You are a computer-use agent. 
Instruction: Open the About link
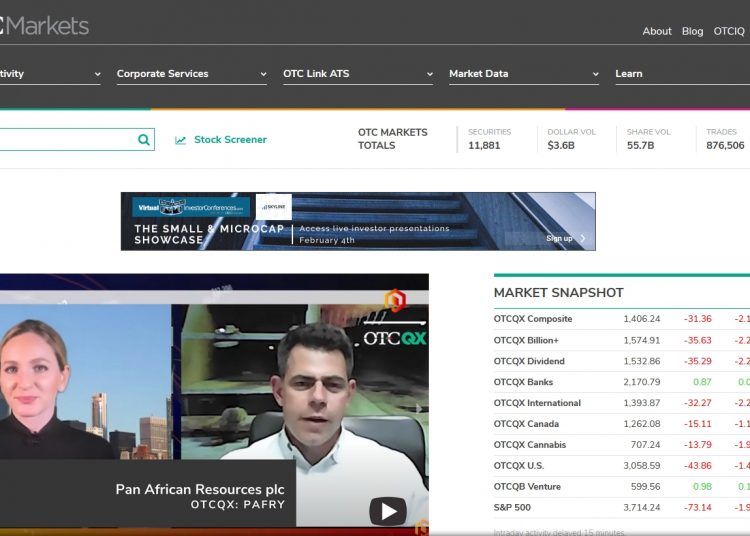(657, 31)
